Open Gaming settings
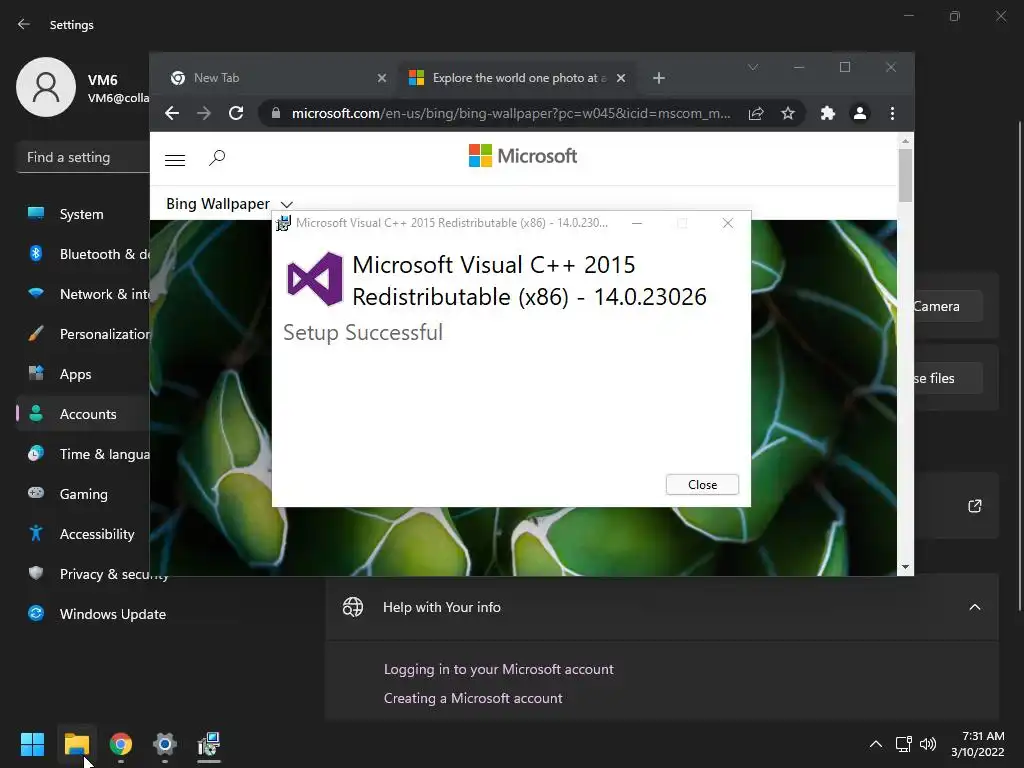 pos(83,494)
